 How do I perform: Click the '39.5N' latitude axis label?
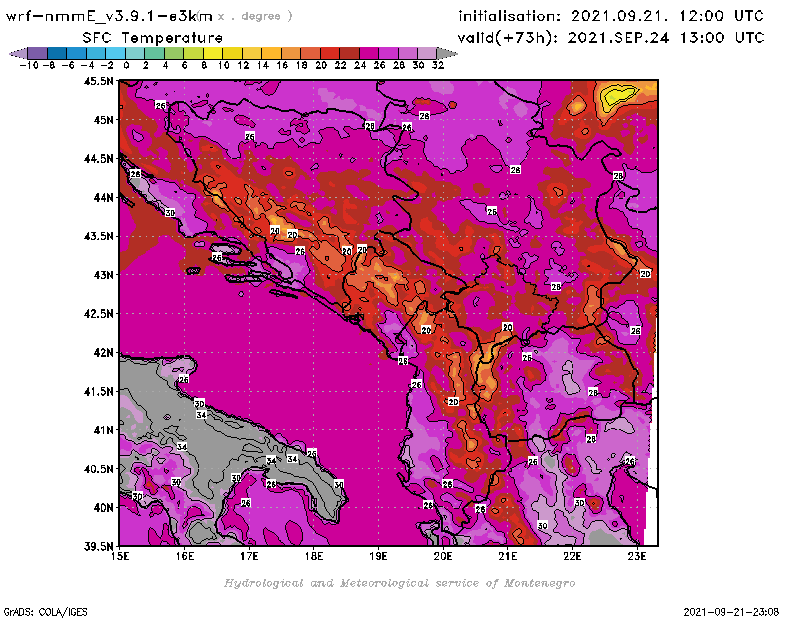tap(98, 547)
